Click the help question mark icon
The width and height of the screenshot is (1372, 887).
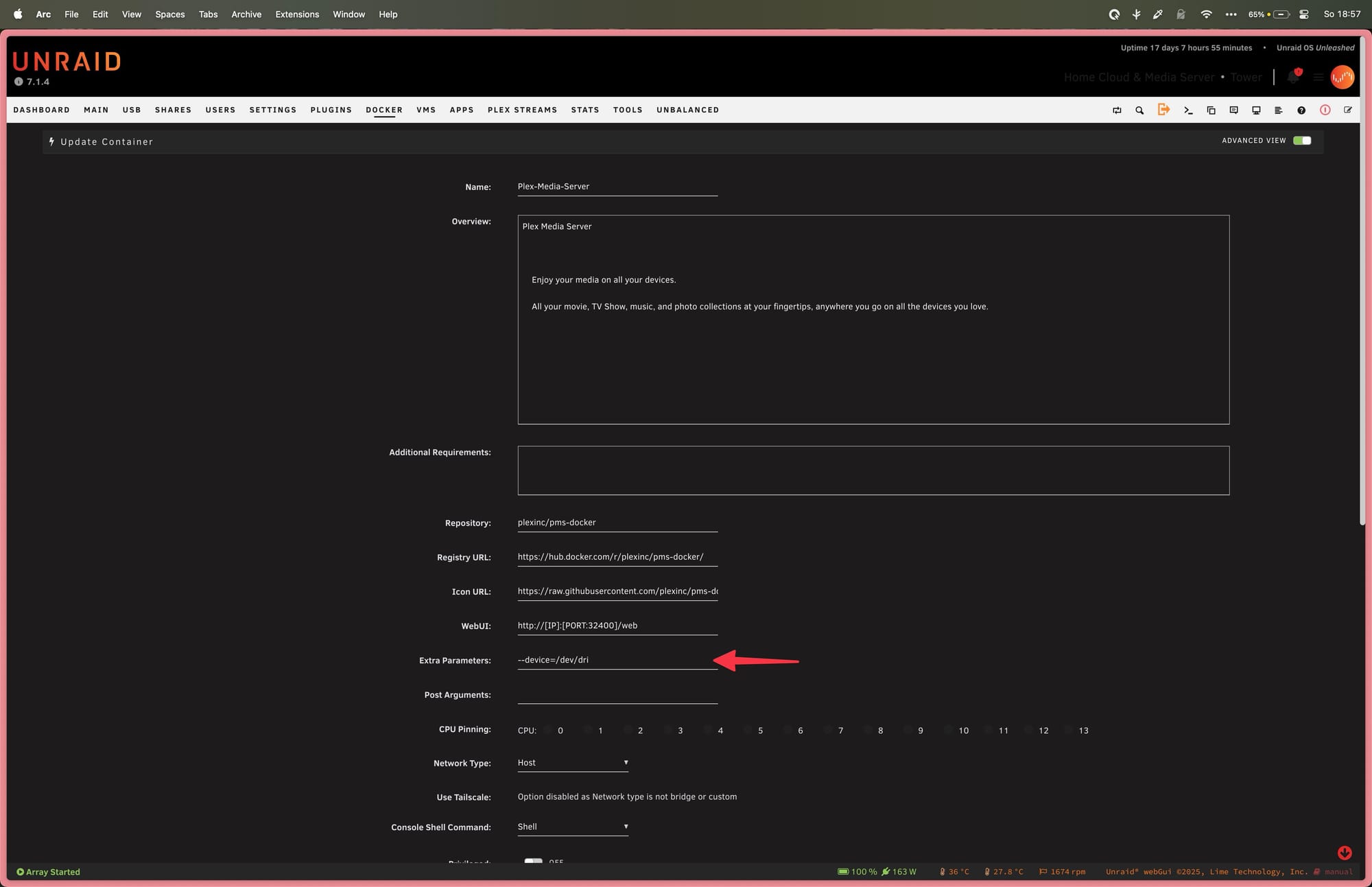click(1301, 110)
